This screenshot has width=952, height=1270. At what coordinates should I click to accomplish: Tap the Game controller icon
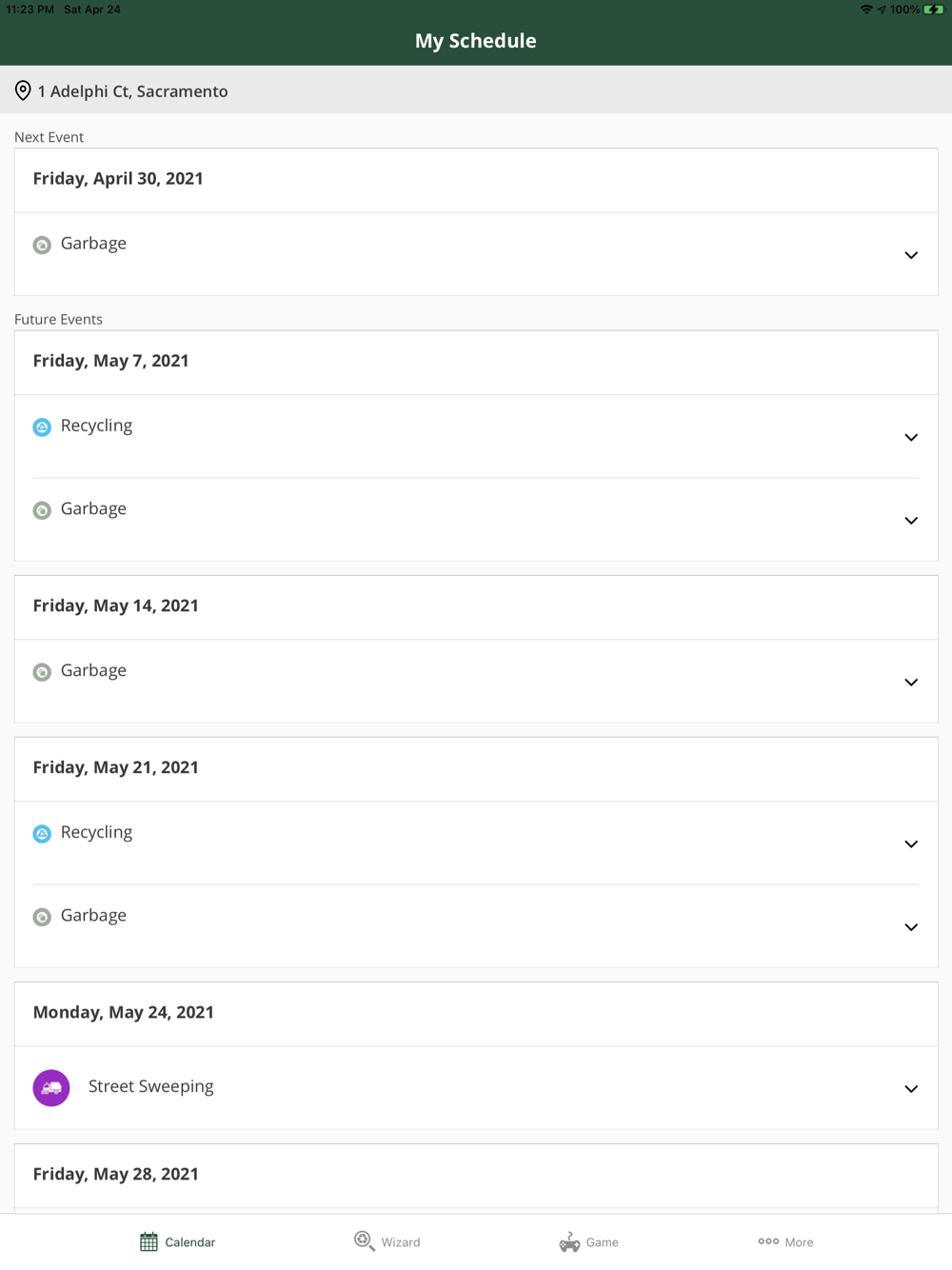coord(569,1241)
